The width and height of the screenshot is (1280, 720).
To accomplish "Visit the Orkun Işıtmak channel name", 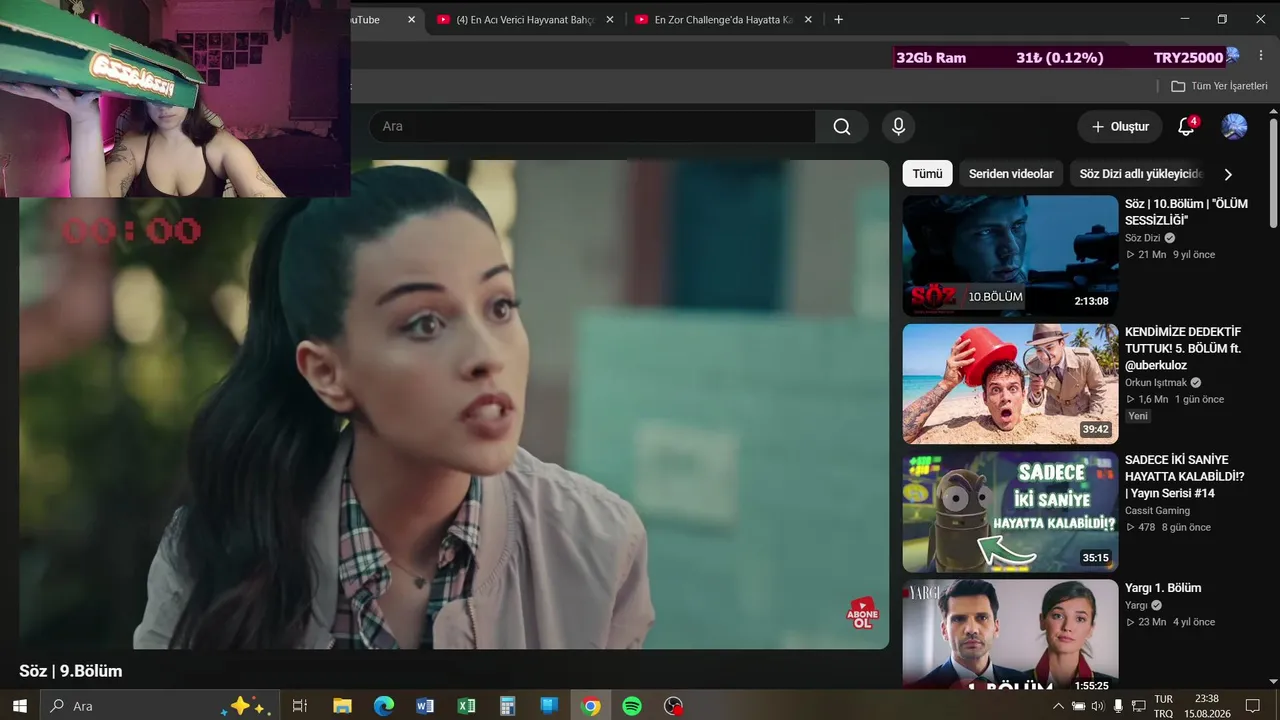I will coord(1156,382).
